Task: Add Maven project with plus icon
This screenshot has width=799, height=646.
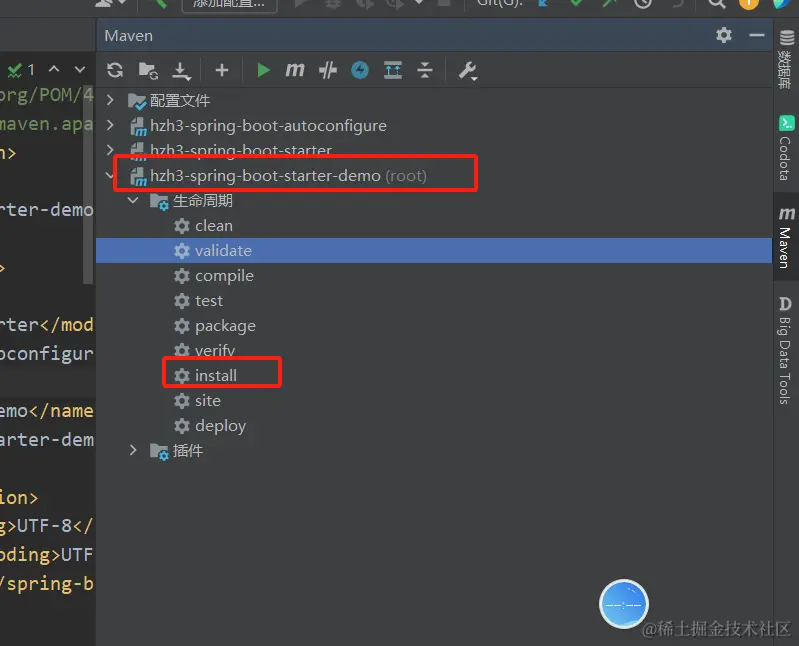Action: [x=222, y=70]
